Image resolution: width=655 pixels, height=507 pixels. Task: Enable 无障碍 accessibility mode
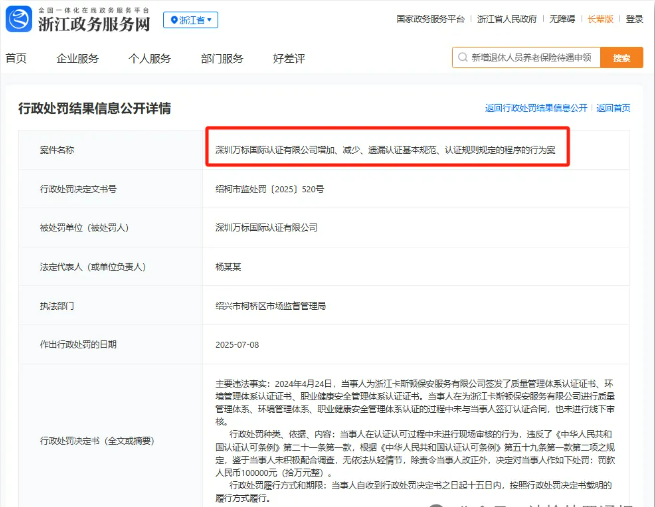(x=562, y=19)
